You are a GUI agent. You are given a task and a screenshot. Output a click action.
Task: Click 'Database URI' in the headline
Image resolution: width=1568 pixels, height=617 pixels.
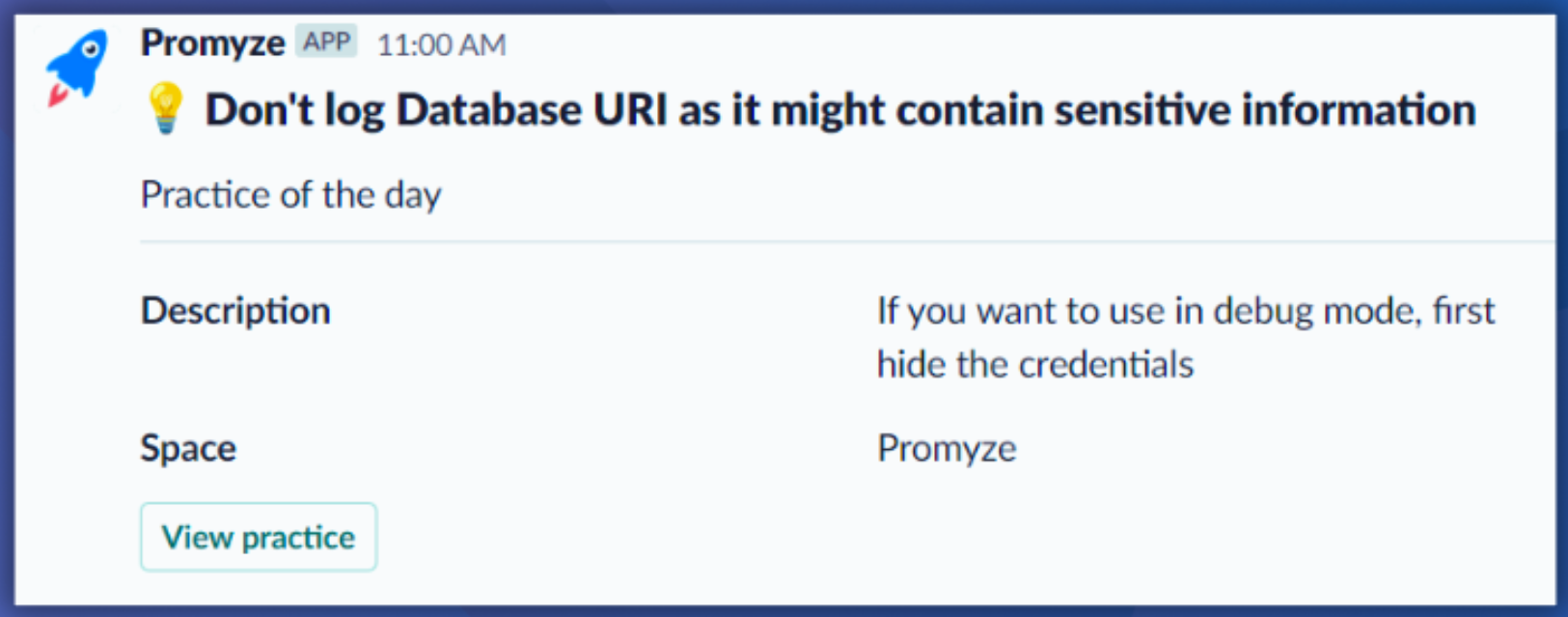coord(532,109)
